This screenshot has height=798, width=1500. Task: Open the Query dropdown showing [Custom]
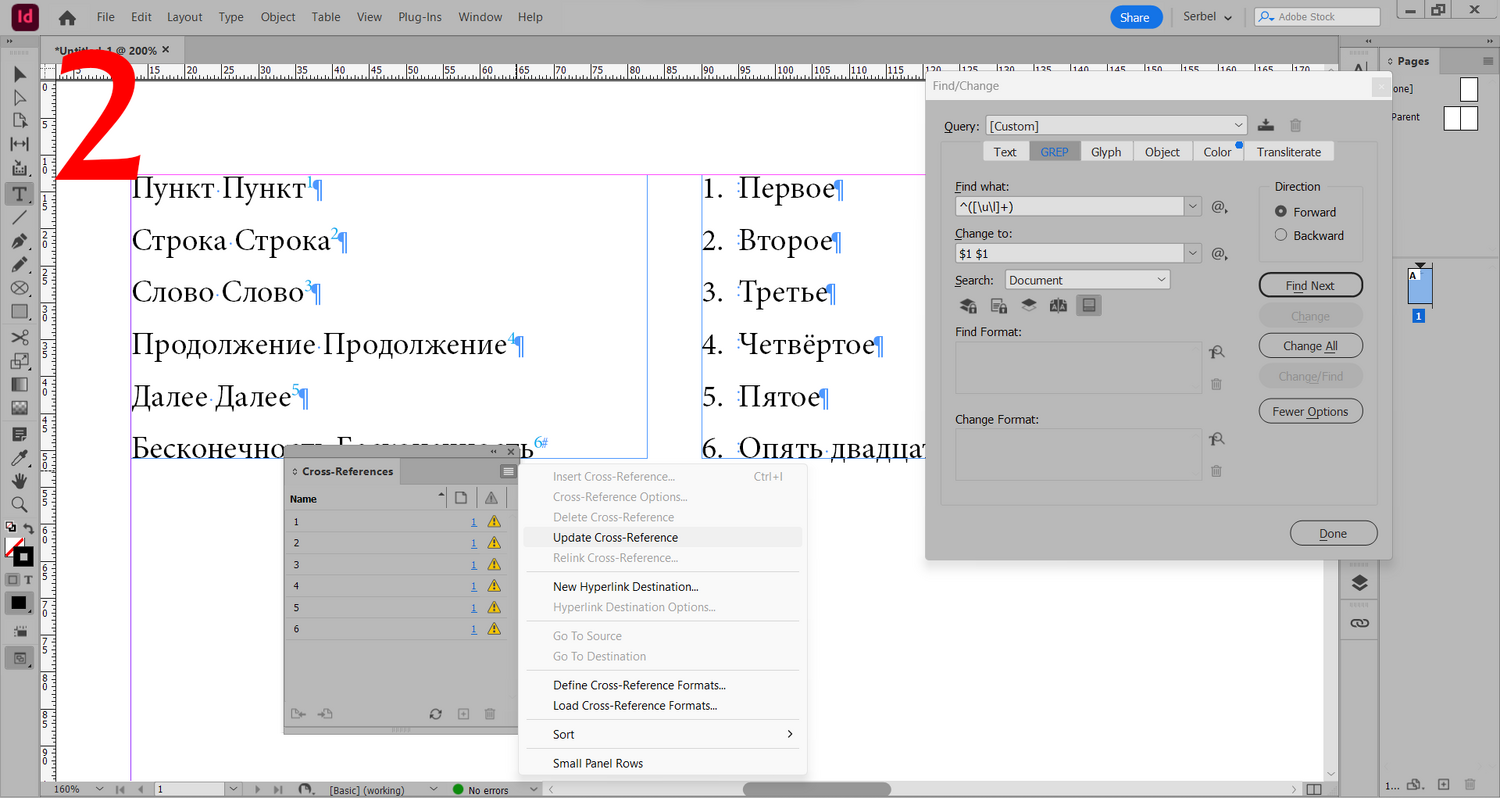pos(1116,126)
